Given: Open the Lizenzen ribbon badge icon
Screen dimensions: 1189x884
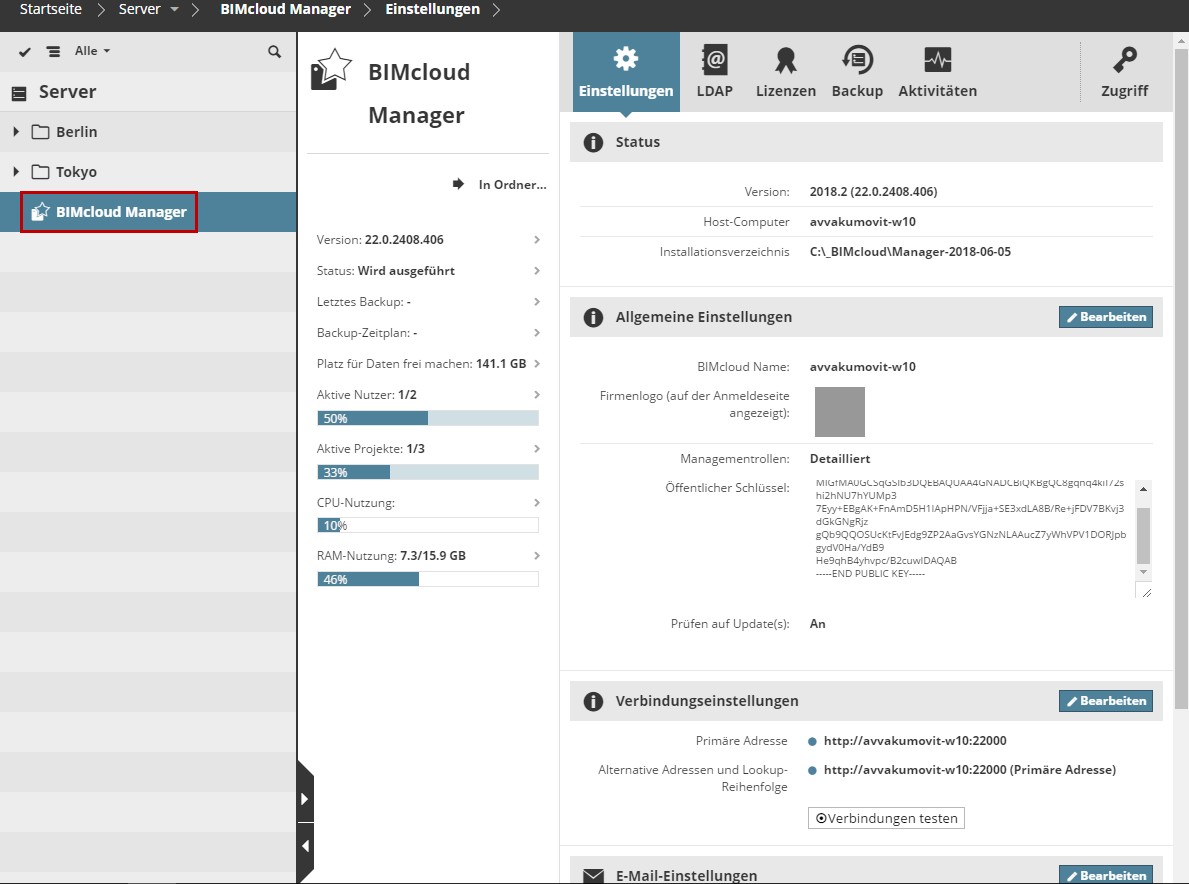Looking at the screenshot, I should click(786, 59).
